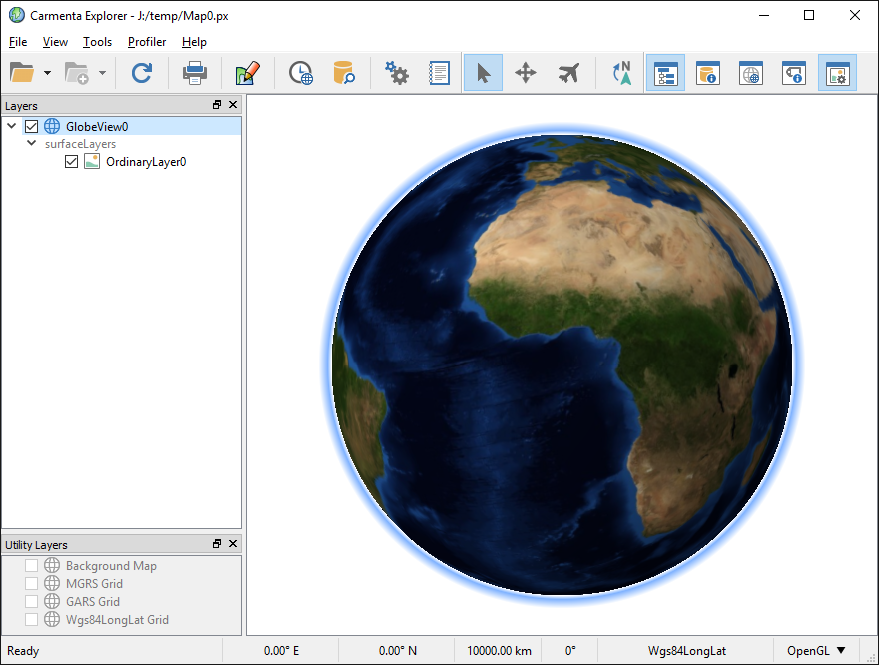Select the arrow pointer tool
This screenshot has height=665, width=879.
(483, 73)
